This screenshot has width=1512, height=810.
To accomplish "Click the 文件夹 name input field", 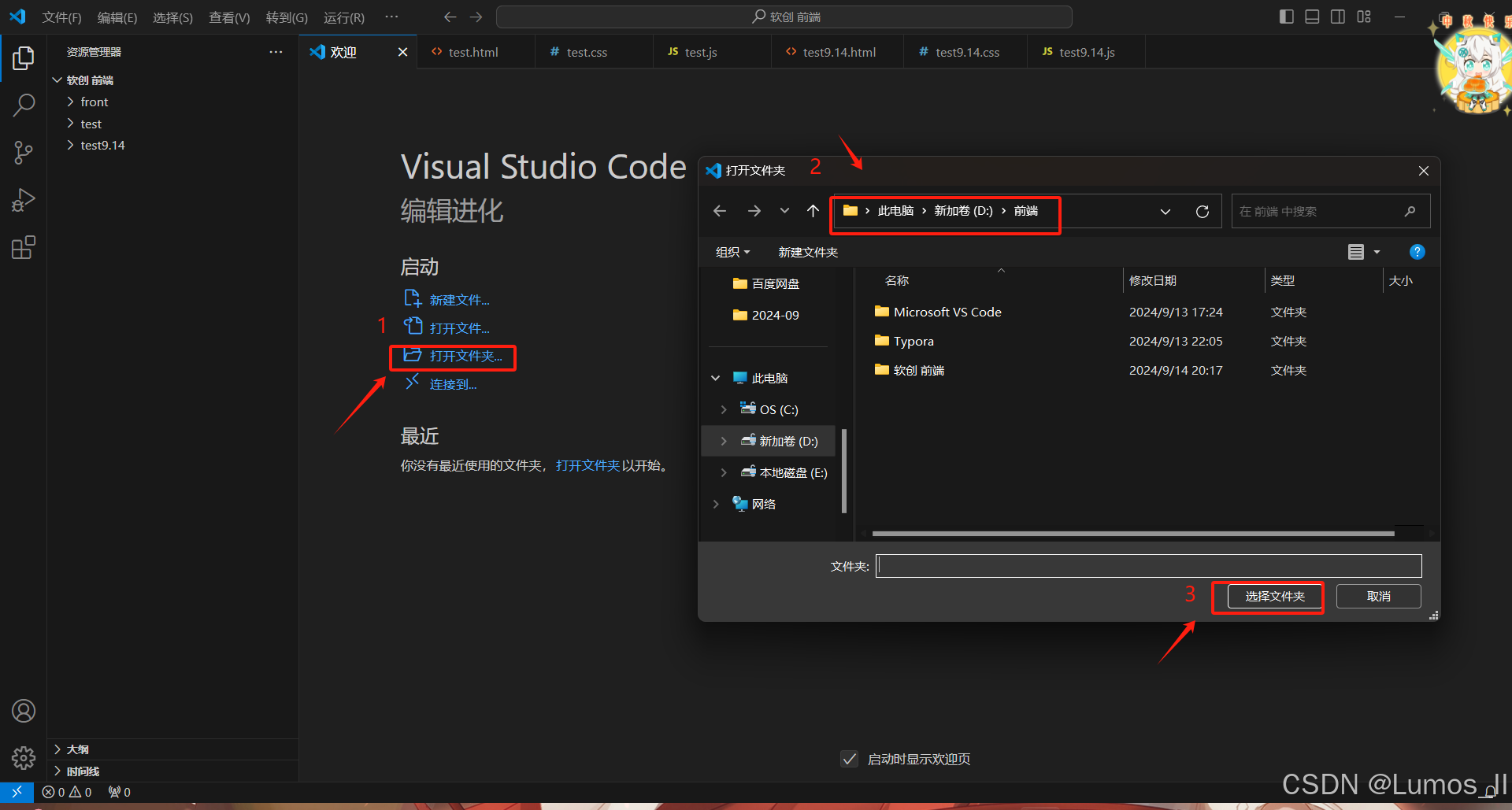I will [x=1149, y=566].
